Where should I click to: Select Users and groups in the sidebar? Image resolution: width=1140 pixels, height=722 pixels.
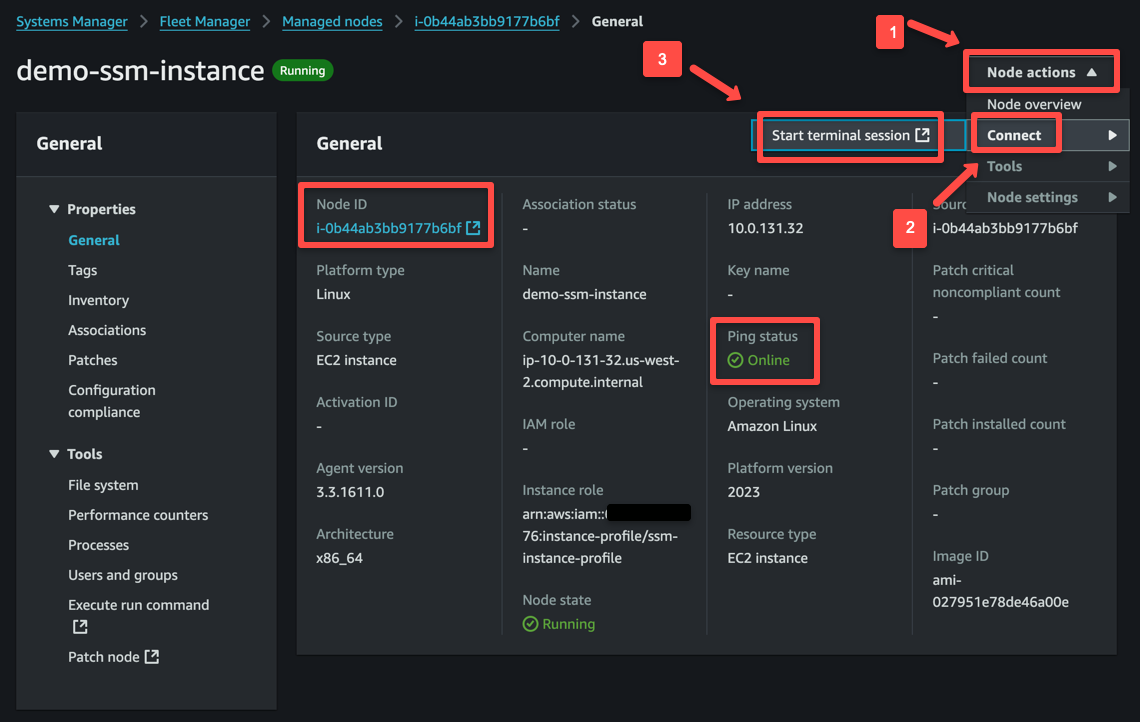coord(122,575)
